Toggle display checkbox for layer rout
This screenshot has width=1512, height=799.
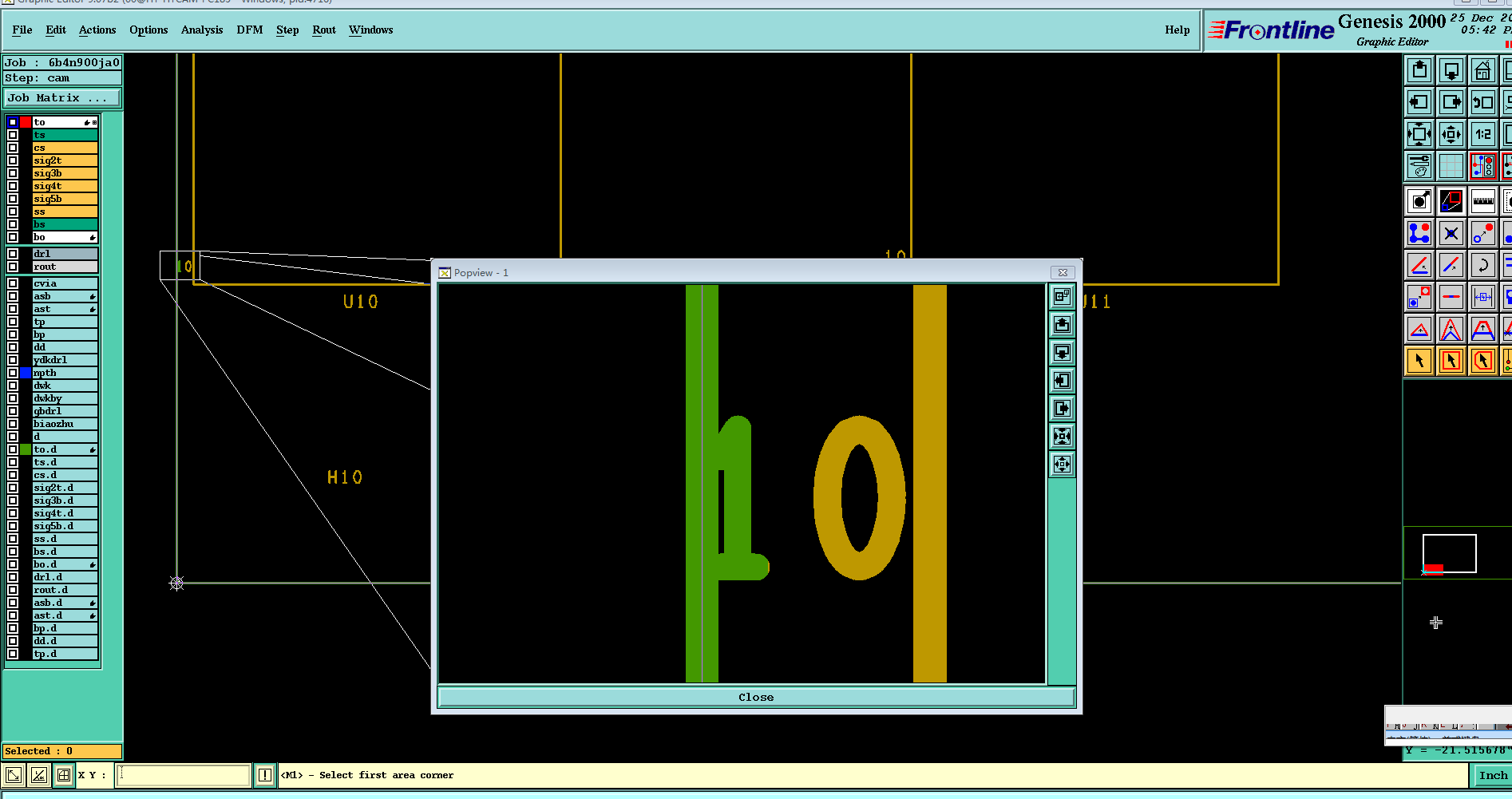point(13,267)
